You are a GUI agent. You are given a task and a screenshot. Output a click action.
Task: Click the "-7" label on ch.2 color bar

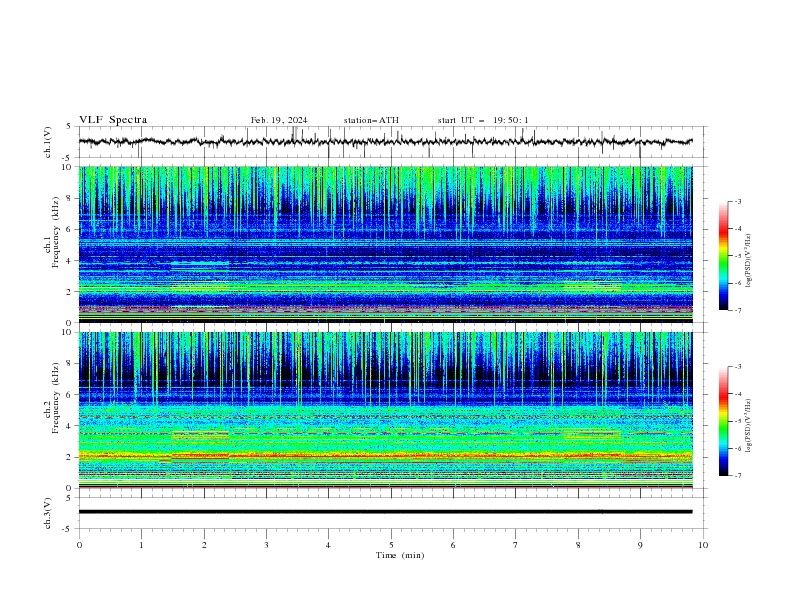point(737,475)
